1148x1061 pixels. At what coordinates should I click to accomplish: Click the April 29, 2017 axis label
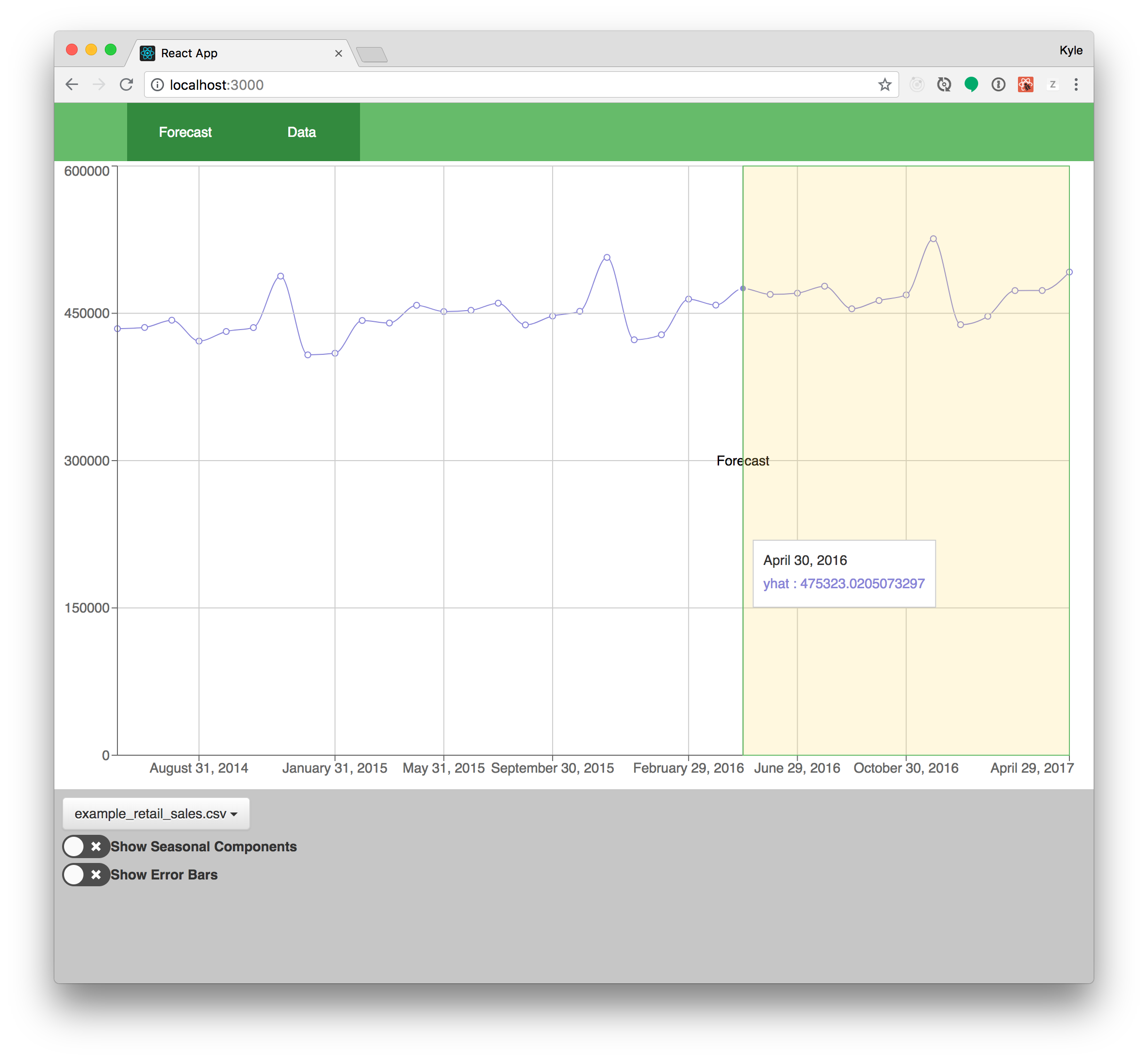coord(1032,768)
